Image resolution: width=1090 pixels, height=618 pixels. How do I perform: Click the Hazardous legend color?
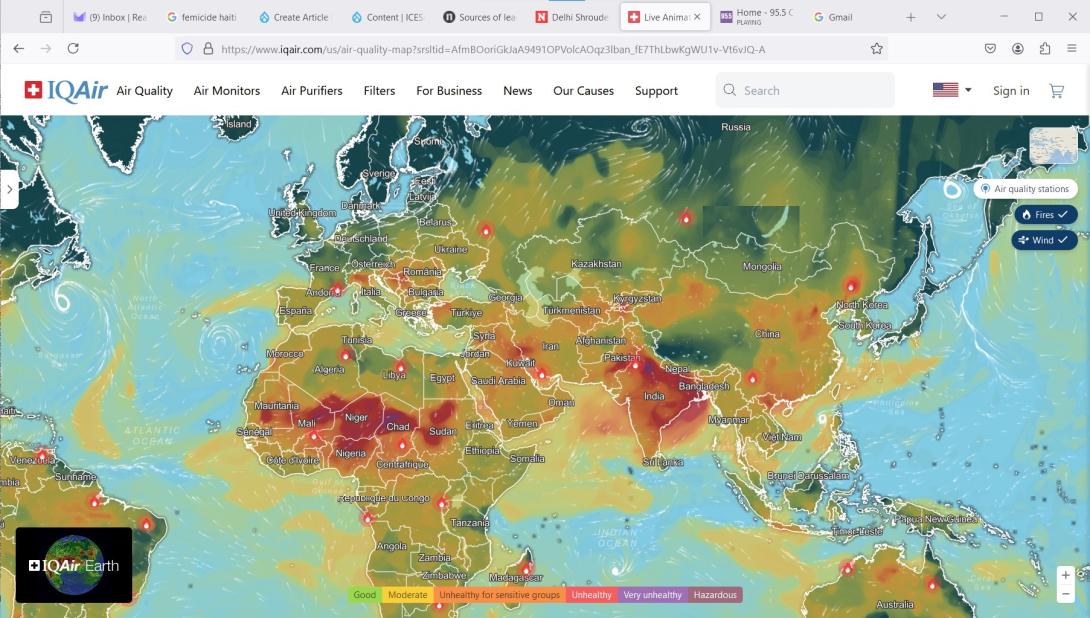[715, 595]
